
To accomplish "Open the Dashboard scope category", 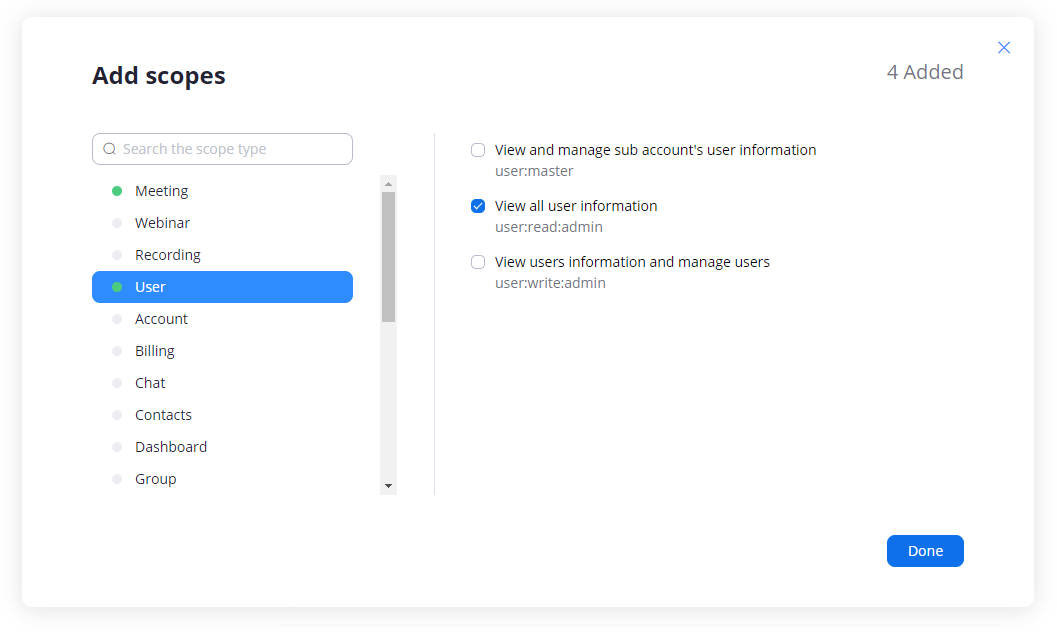I will [x=222, y=447].
